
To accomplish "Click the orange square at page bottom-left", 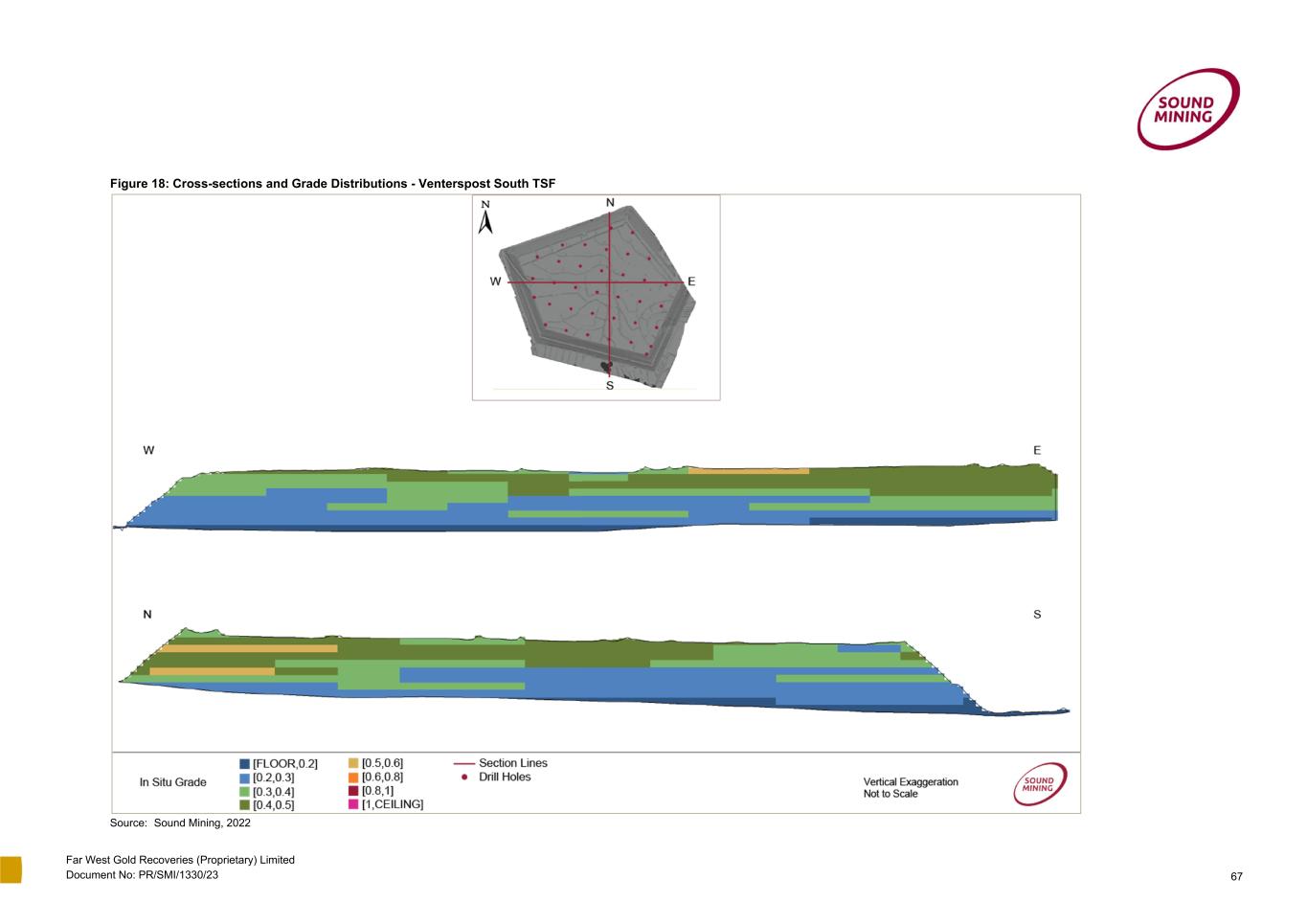I will tap(11, 868).
